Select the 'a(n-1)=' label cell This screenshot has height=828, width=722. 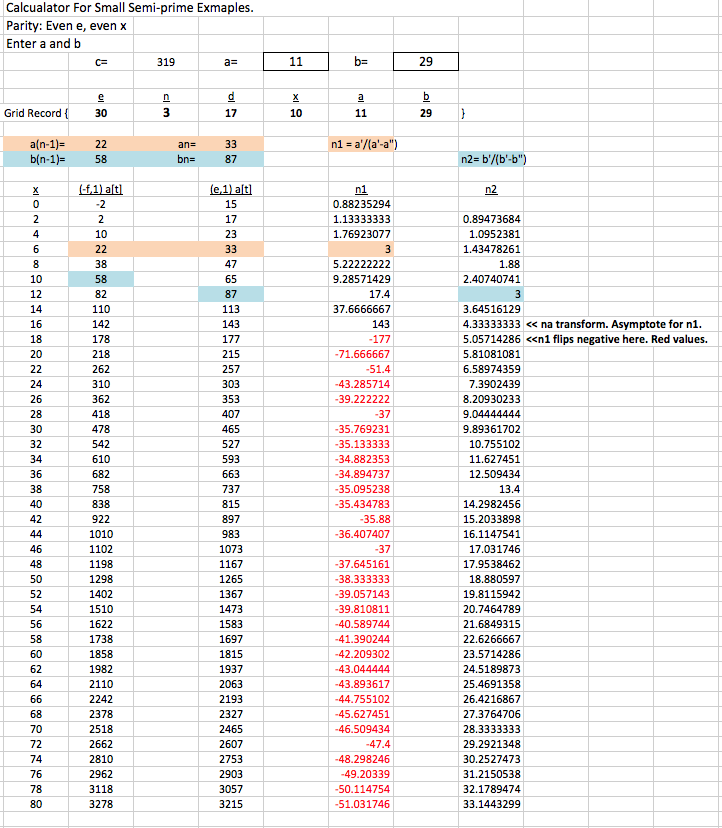pos(48,144)
